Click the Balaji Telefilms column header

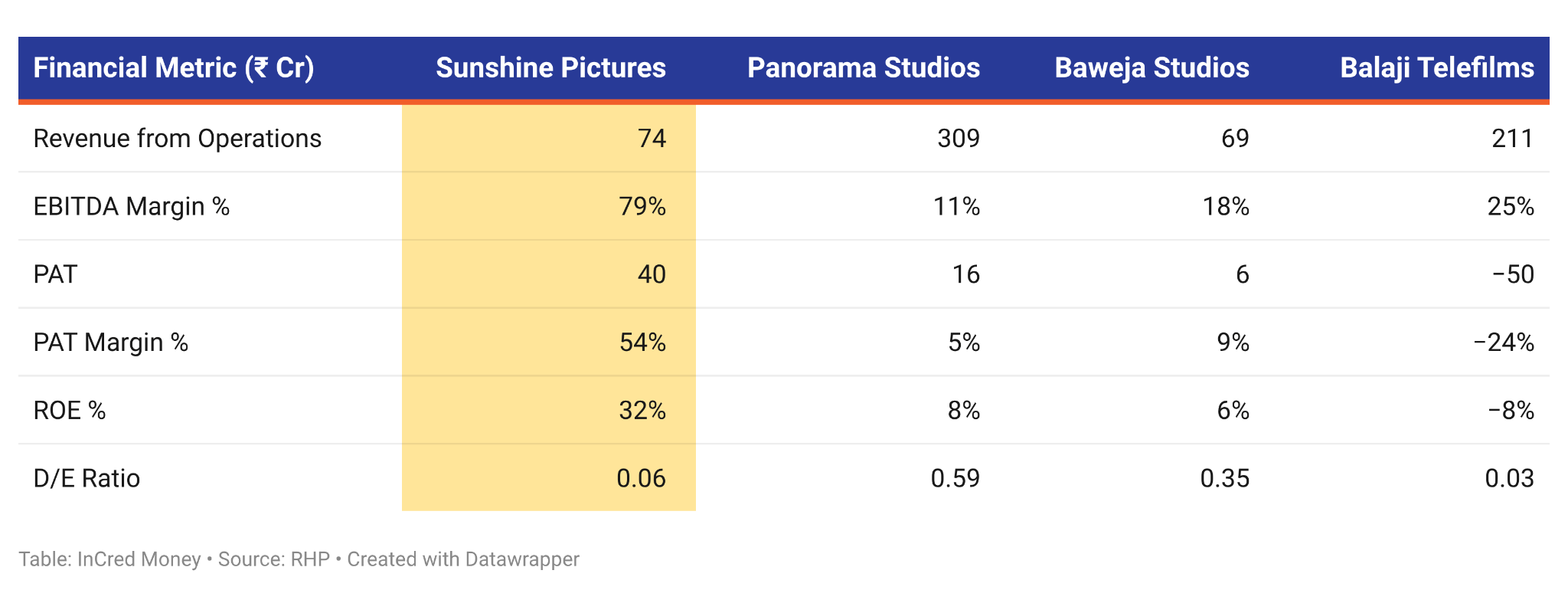click(x=1437, y=68)
